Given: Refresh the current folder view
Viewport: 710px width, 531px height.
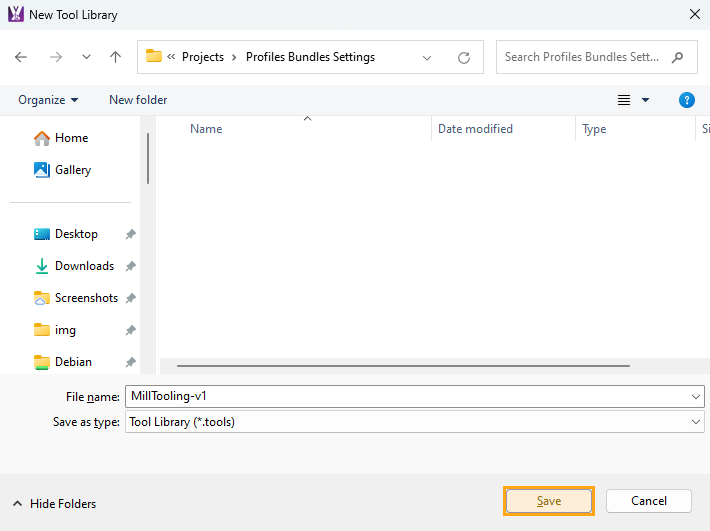Looking at the screenshot, I should tap(464, 57).
